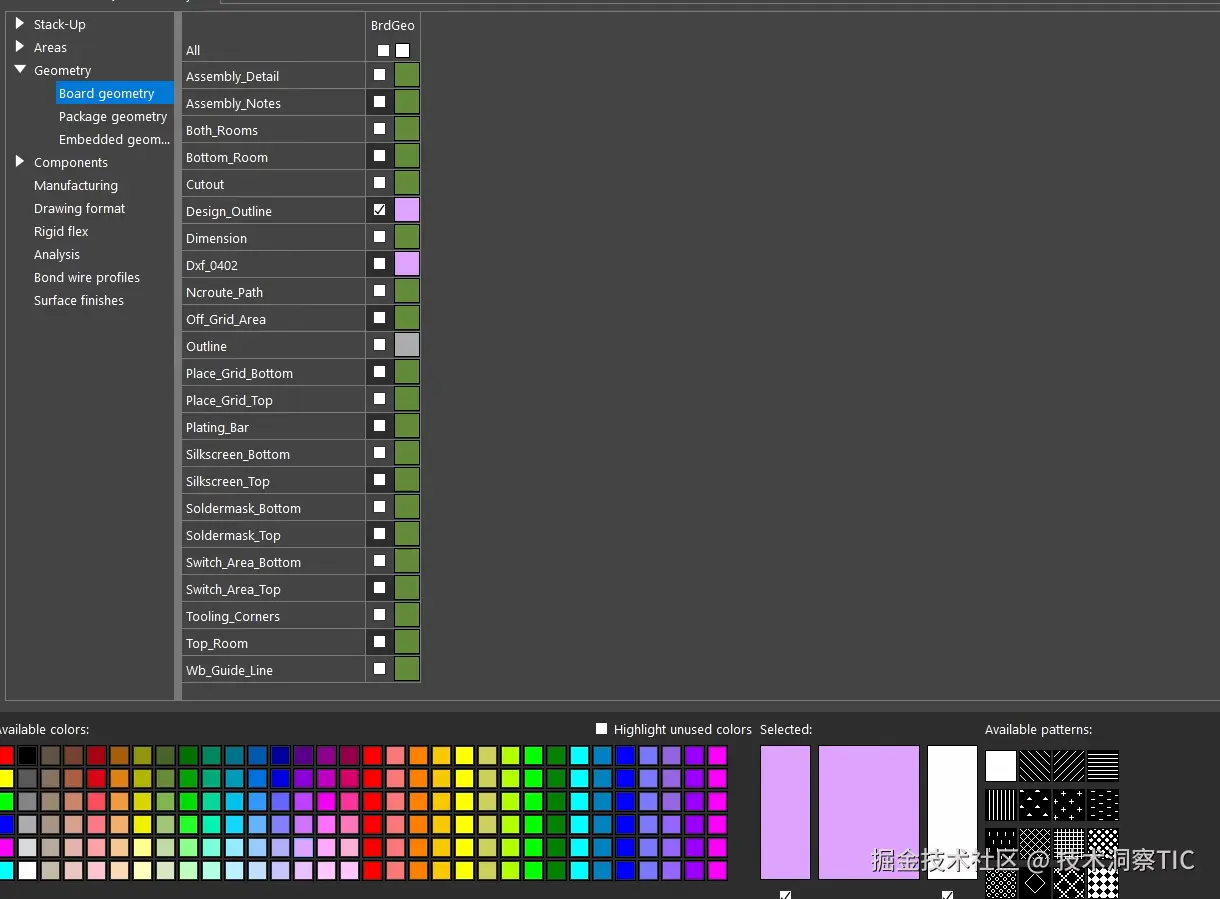Click the Soldermask_Top row label
This screenshot has height=899, width=1220.
[233, 535]
